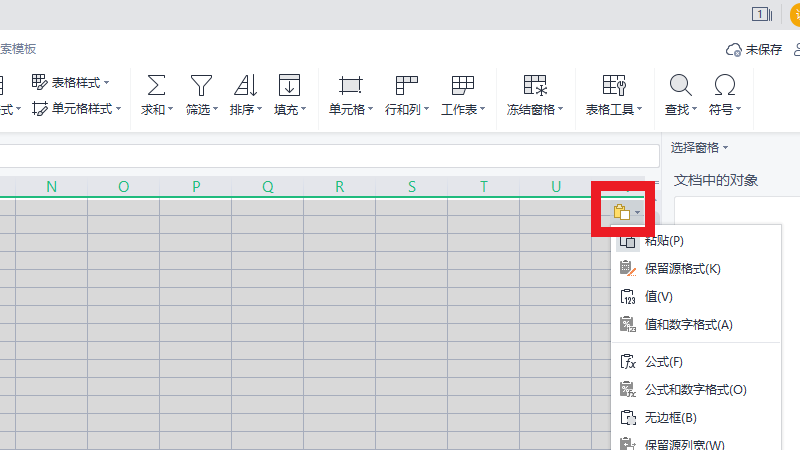Click the Sort (排序) icon
800x450 pixels.
[x=245, y=85]
